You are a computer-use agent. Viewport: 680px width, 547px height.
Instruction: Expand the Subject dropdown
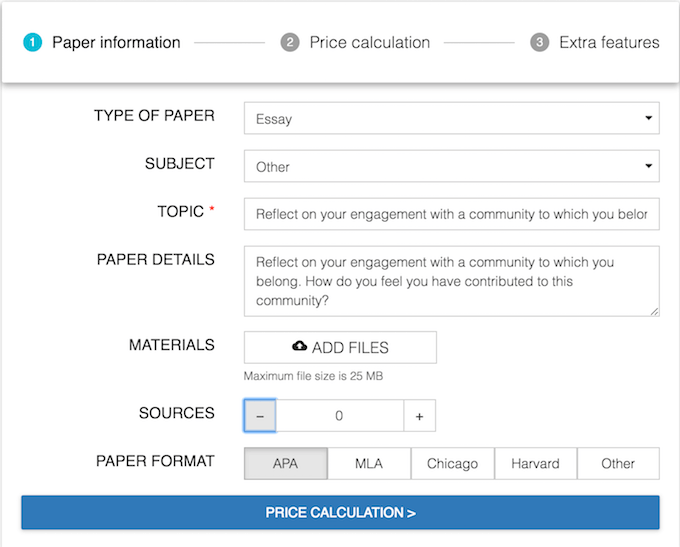(451, 167)
